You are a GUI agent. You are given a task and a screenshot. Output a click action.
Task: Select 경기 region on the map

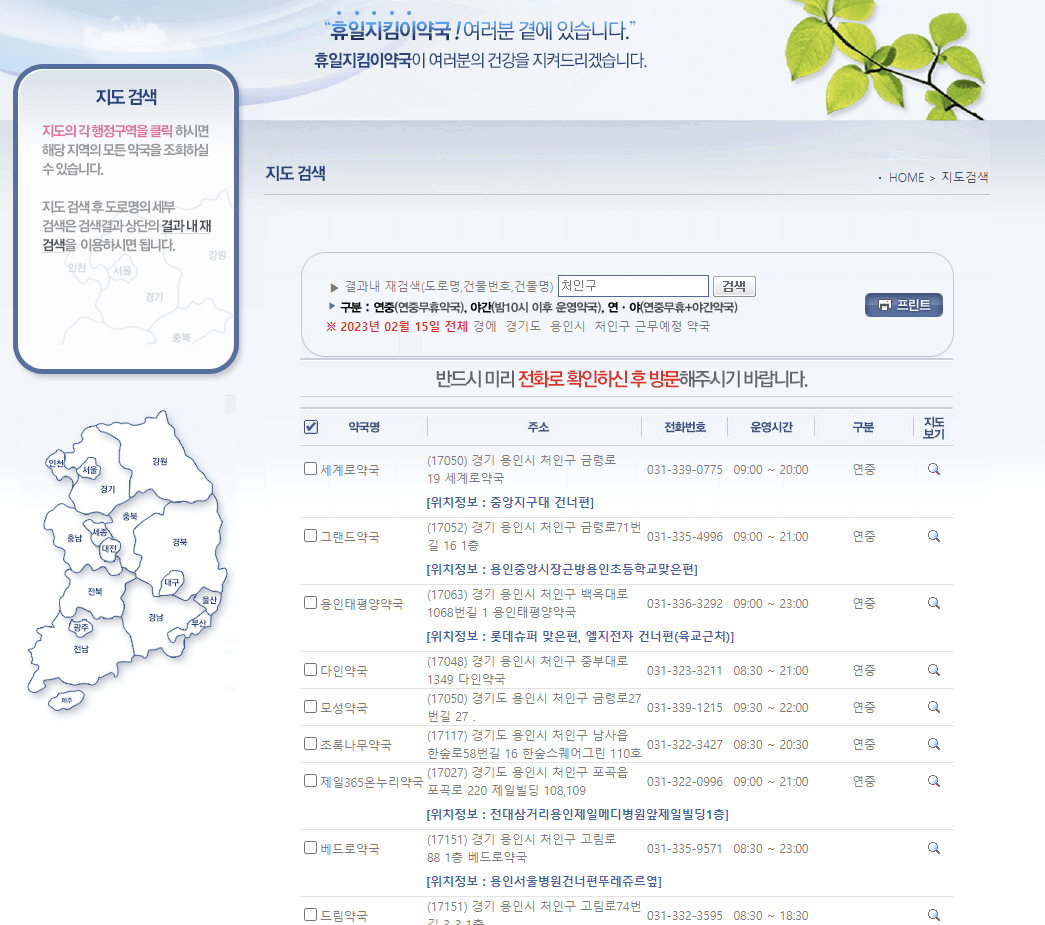107,489
